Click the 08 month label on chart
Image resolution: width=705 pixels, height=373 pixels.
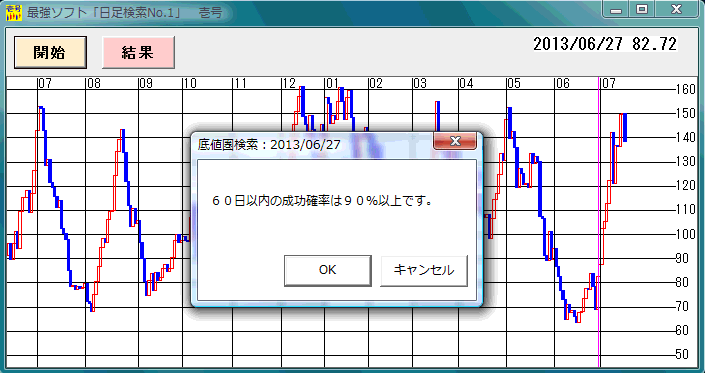(x=94, y=84)
